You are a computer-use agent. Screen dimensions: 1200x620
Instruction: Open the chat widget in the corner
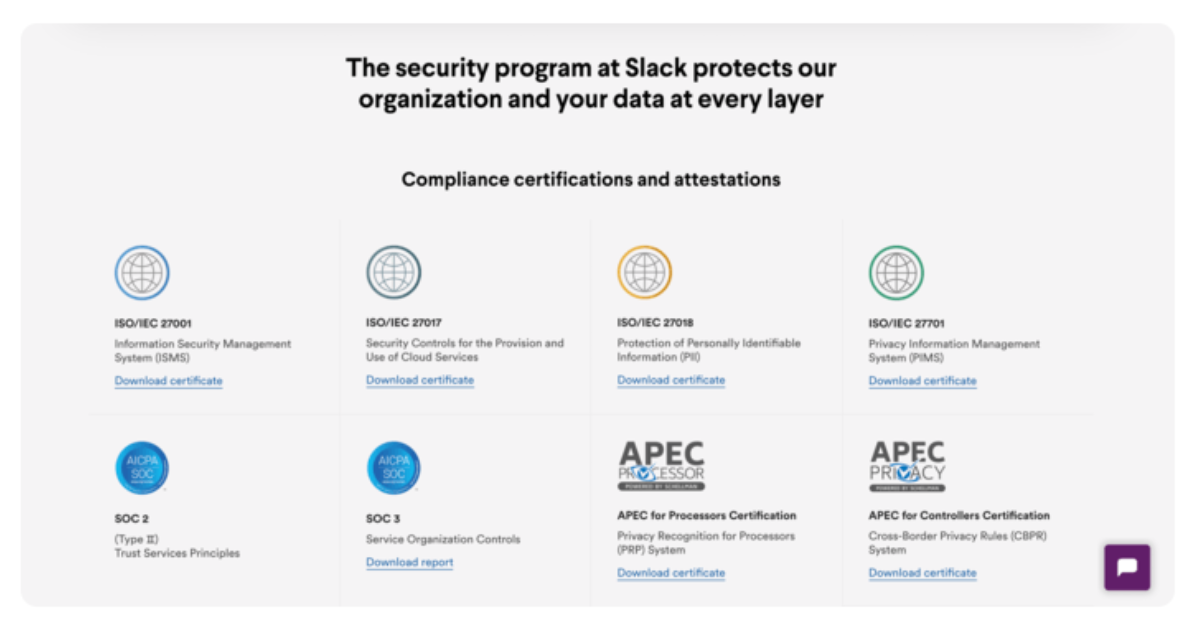pyautogui.click(x=1127, y=567)
